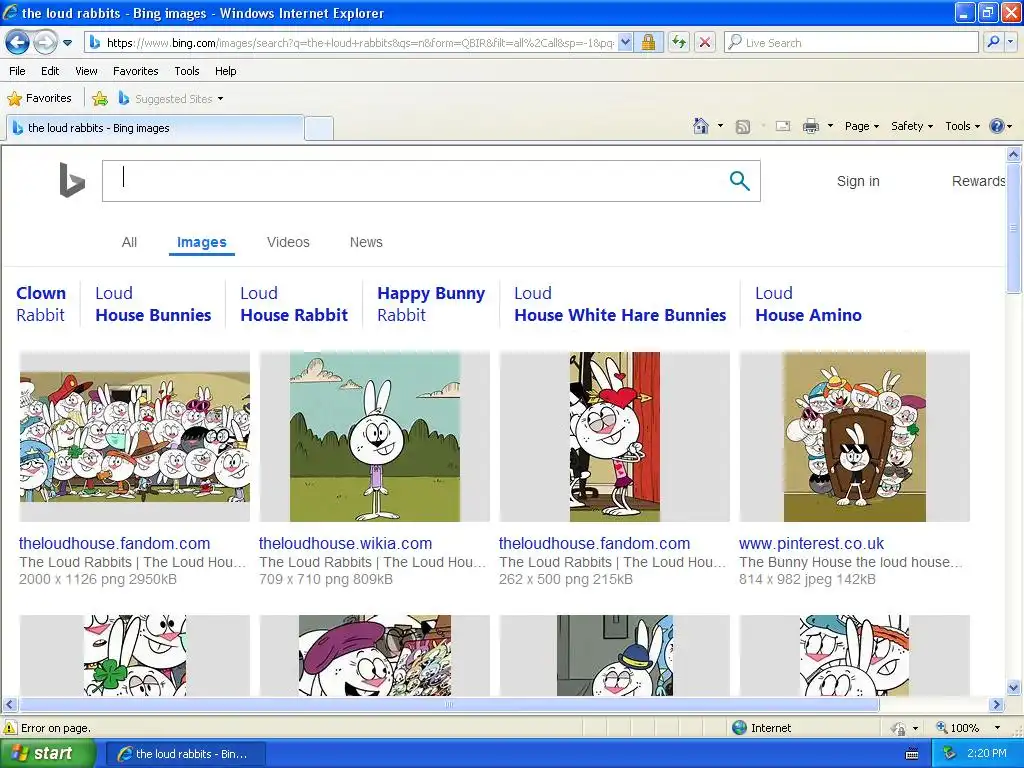The height and width of the screenshot is (768, 1024).
Task: Click the Favorites star button
Action: pyautogui.click(x=39, y=99)
